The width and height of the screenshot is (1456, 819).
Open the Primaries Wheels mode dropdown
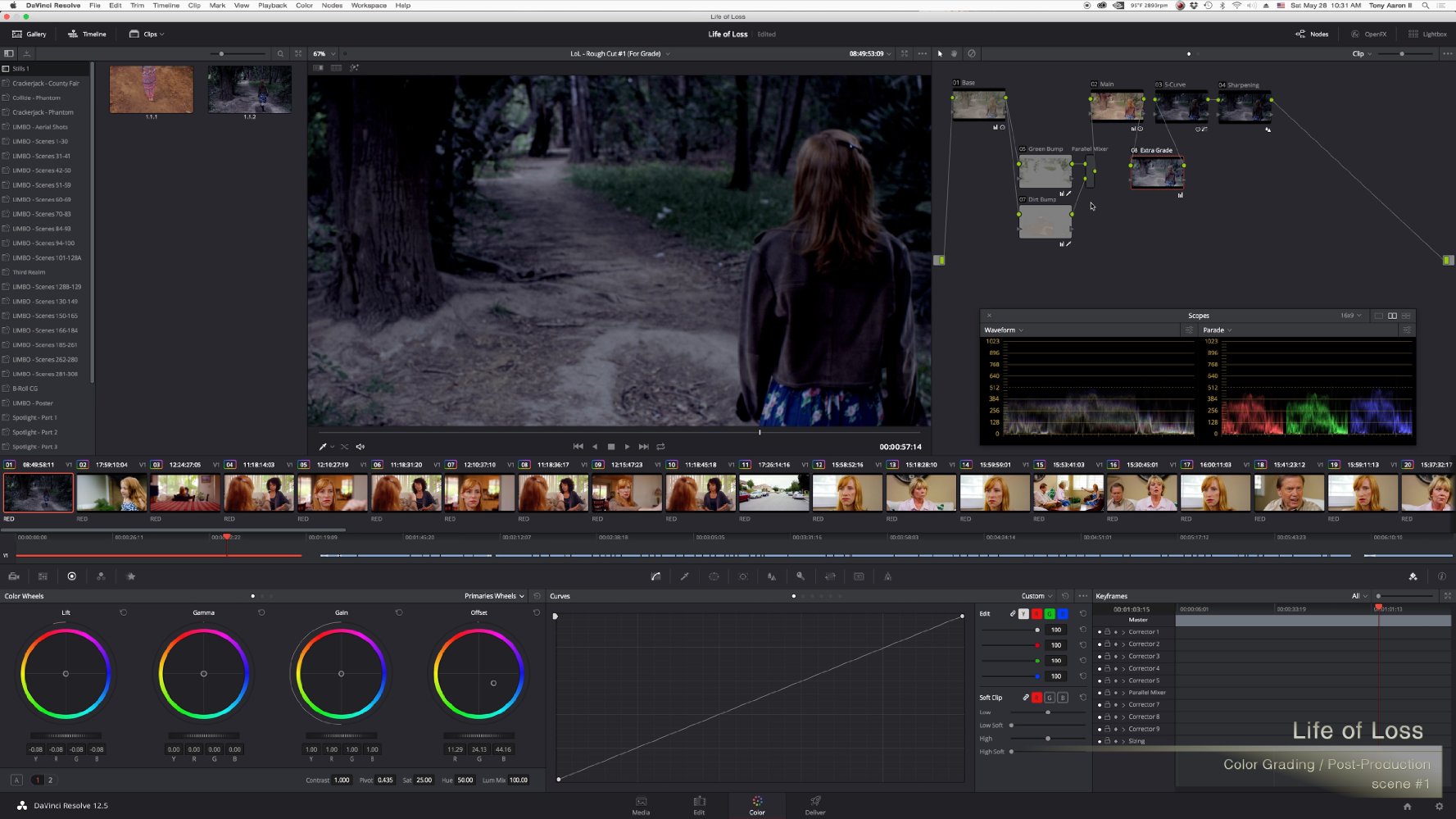(x=494, y=596)
